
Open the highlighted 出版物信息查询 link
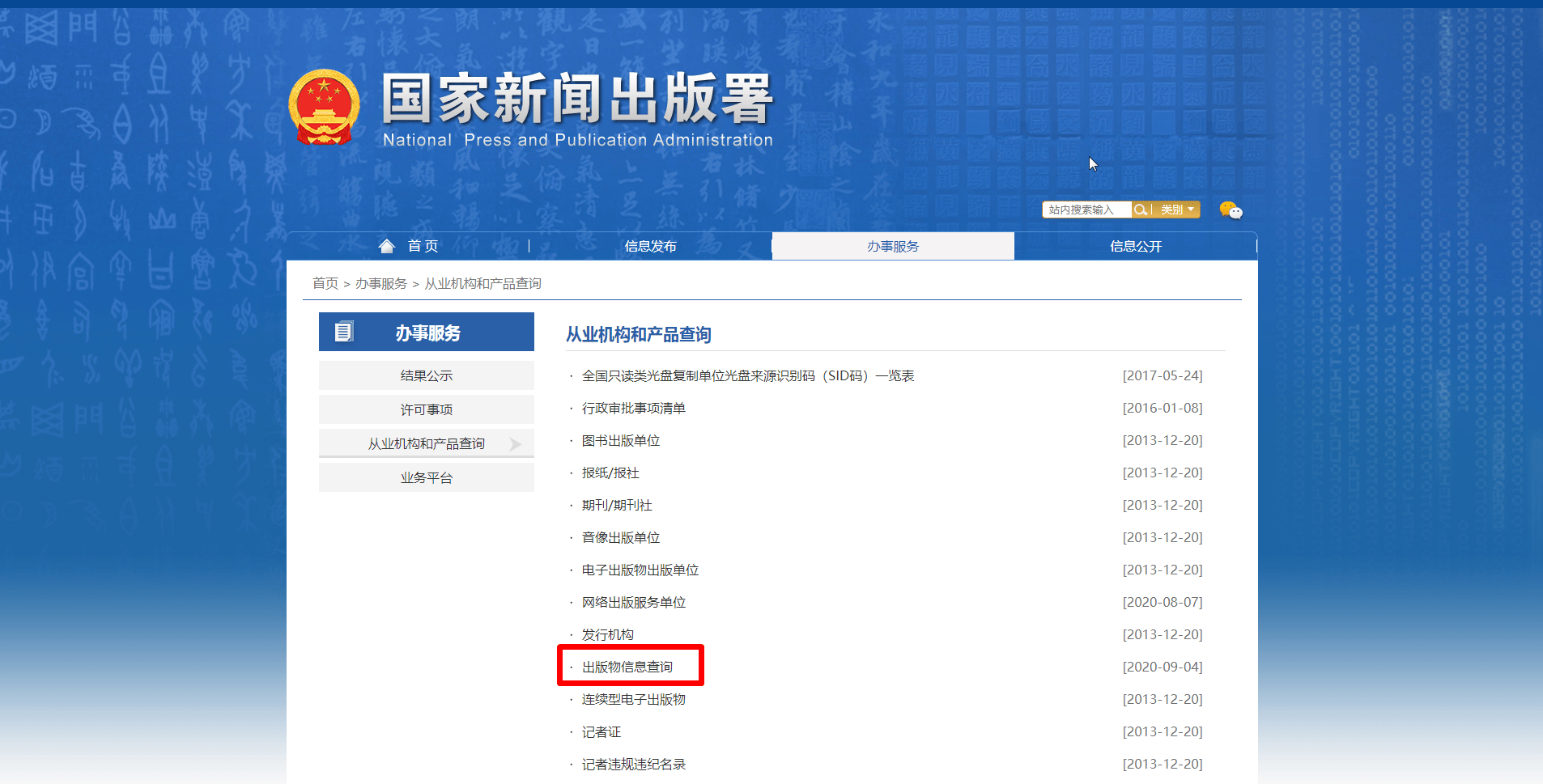tap(629, 665)
